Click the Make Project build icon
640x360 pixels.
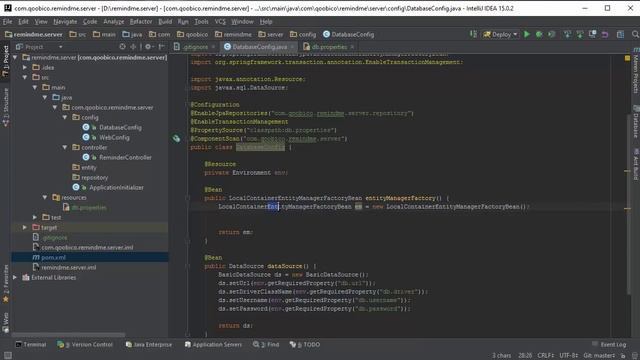[x=473, y=34]
